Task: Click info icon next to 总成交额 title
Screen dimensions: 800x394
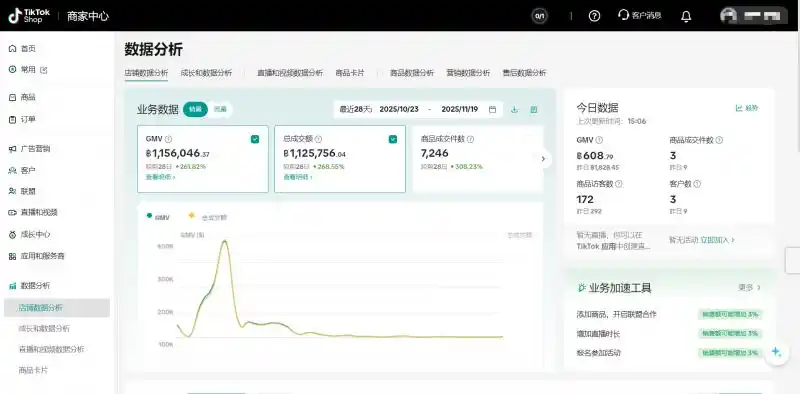Action: 318,139
